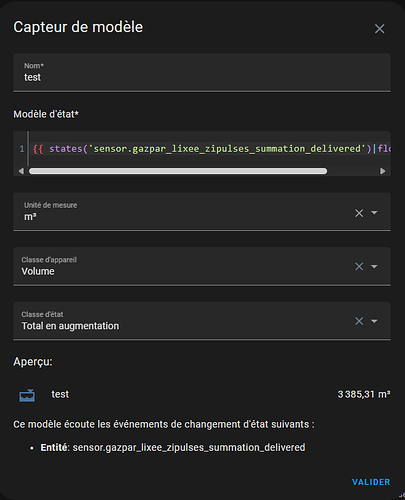Image resolution: width=405 pixels, height=500 pixels.
Task: Click the Total en augmentation field
Action: (202, 321)
